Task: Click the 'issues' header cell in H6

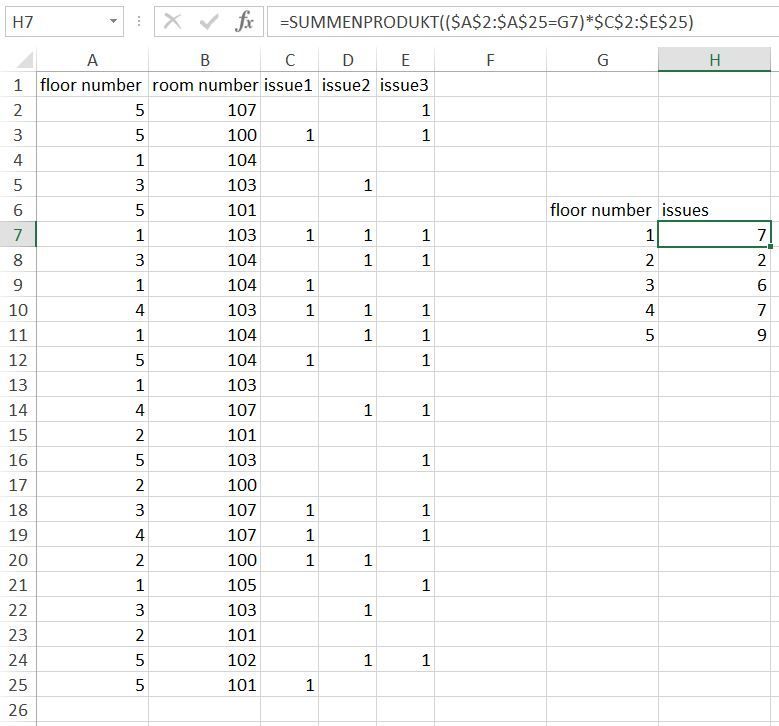Action: [714, 210]
